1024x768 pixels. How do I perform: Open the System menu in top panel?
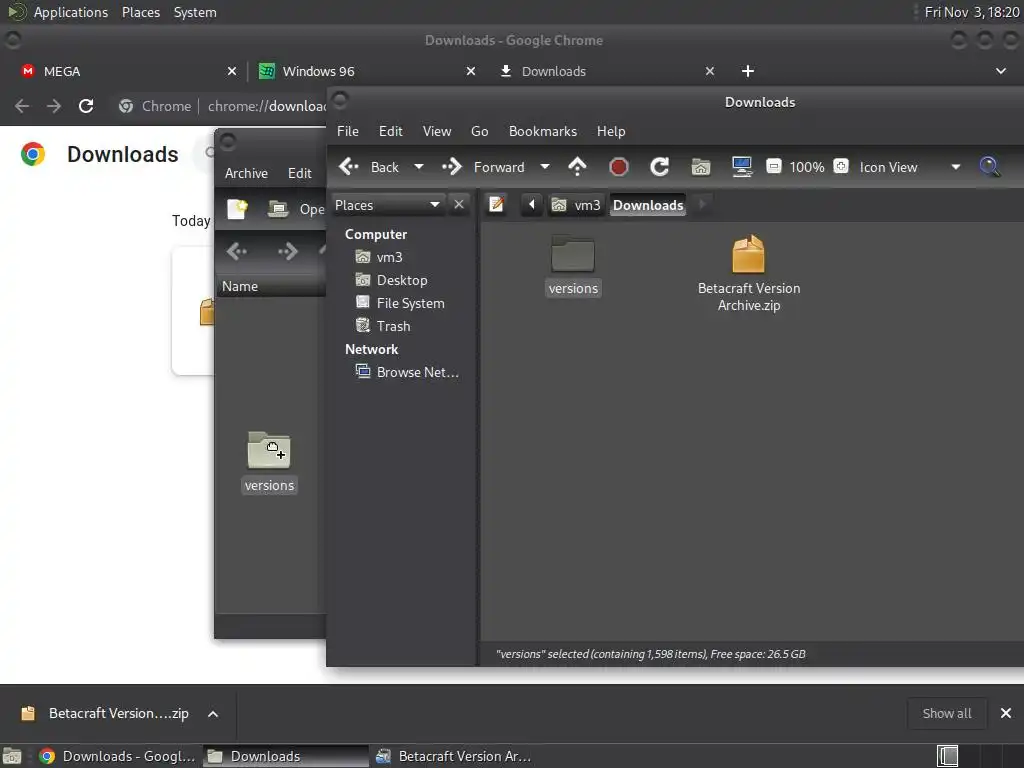[195, 12]
